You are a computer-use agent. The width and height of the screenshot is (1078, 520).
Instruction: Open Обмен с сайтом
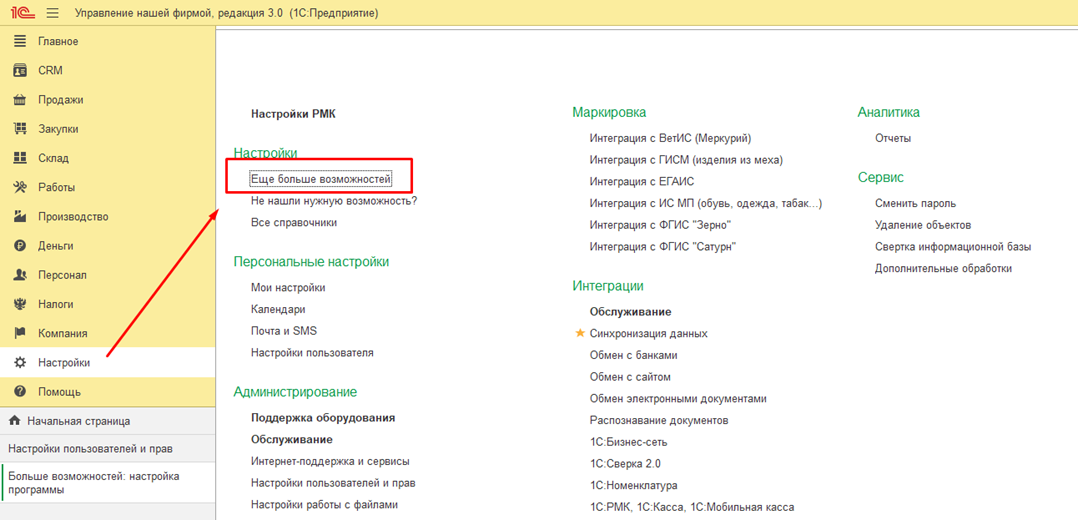[x=630, y=377]
